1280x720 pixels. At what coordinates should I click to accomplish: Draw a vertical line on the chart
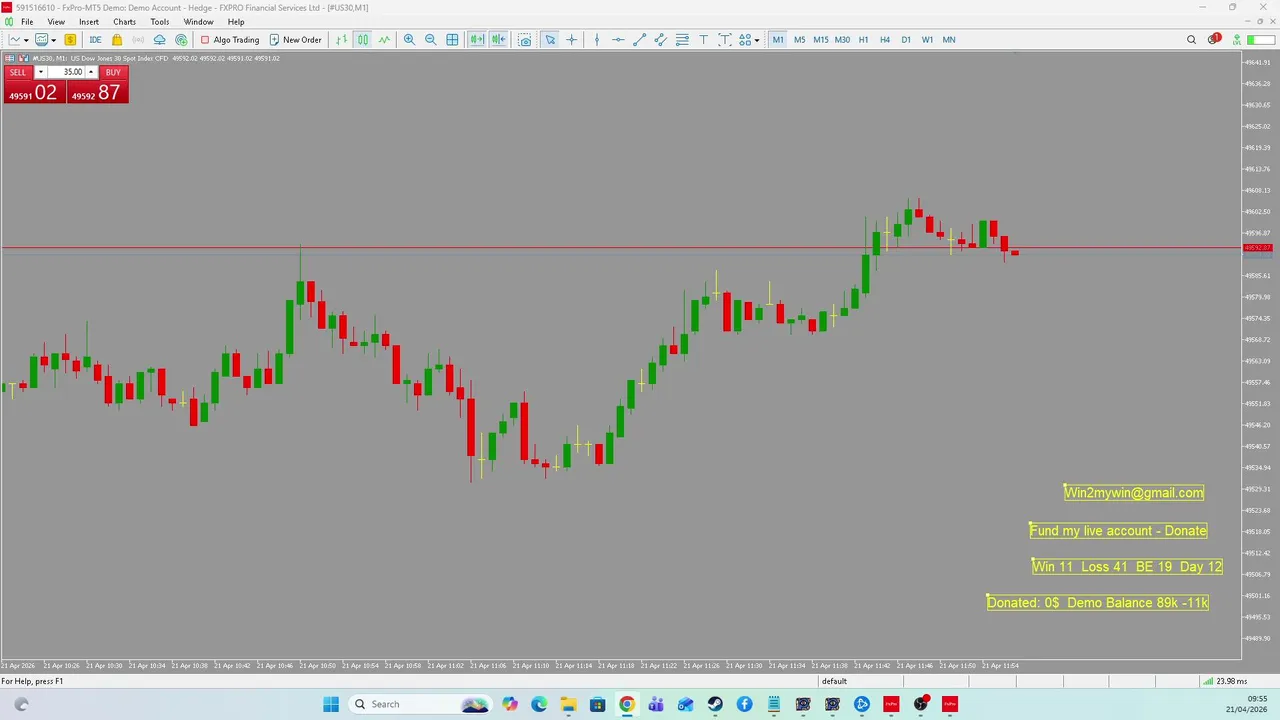[x=597, y=40]
